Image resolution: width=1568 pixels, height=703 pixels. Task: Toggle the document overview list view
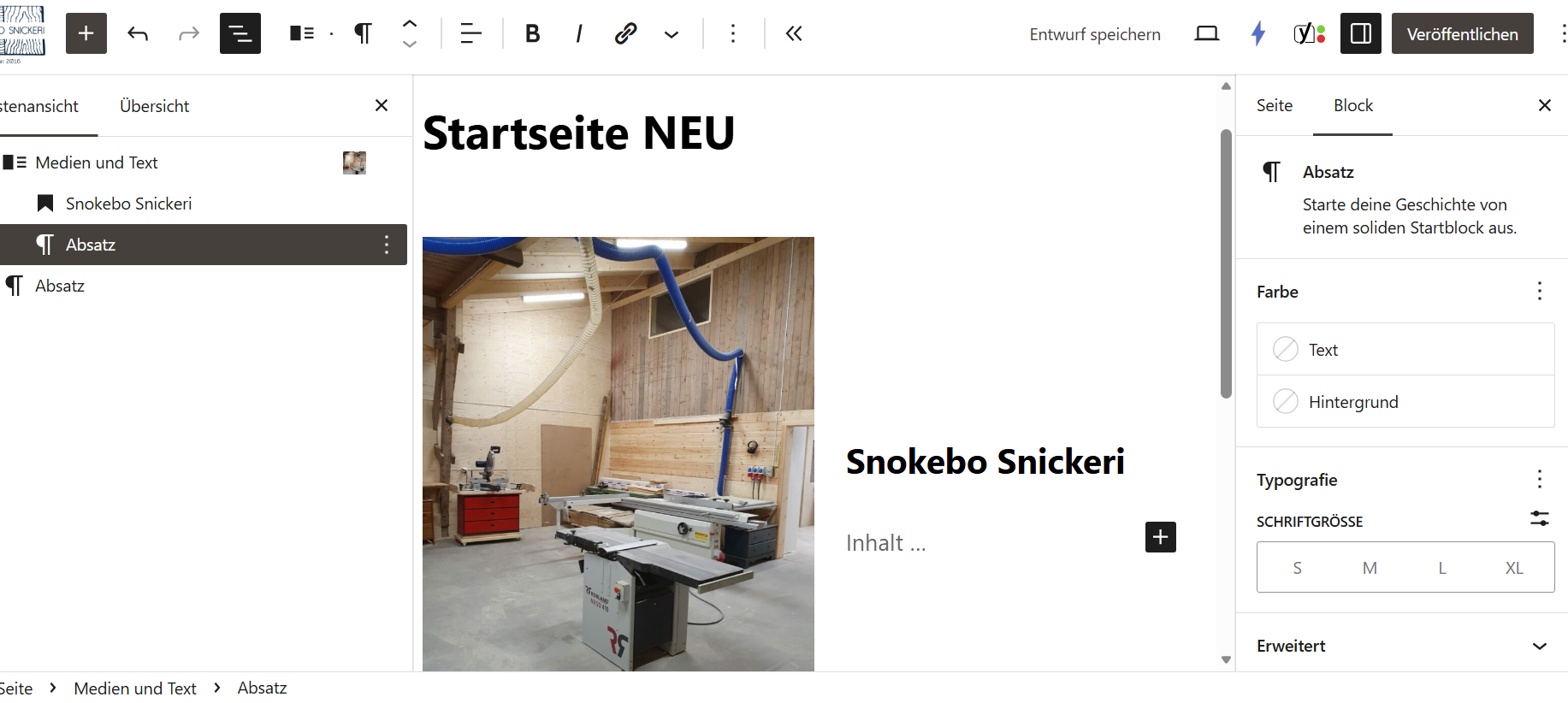coord(240,33)
